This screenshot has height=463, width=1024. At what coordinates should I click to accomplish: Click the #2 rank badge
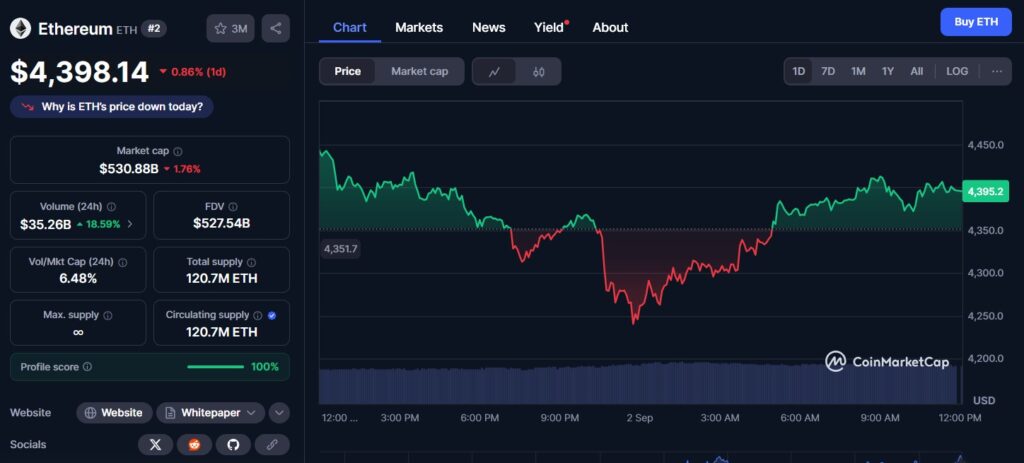tap(153, 28)
